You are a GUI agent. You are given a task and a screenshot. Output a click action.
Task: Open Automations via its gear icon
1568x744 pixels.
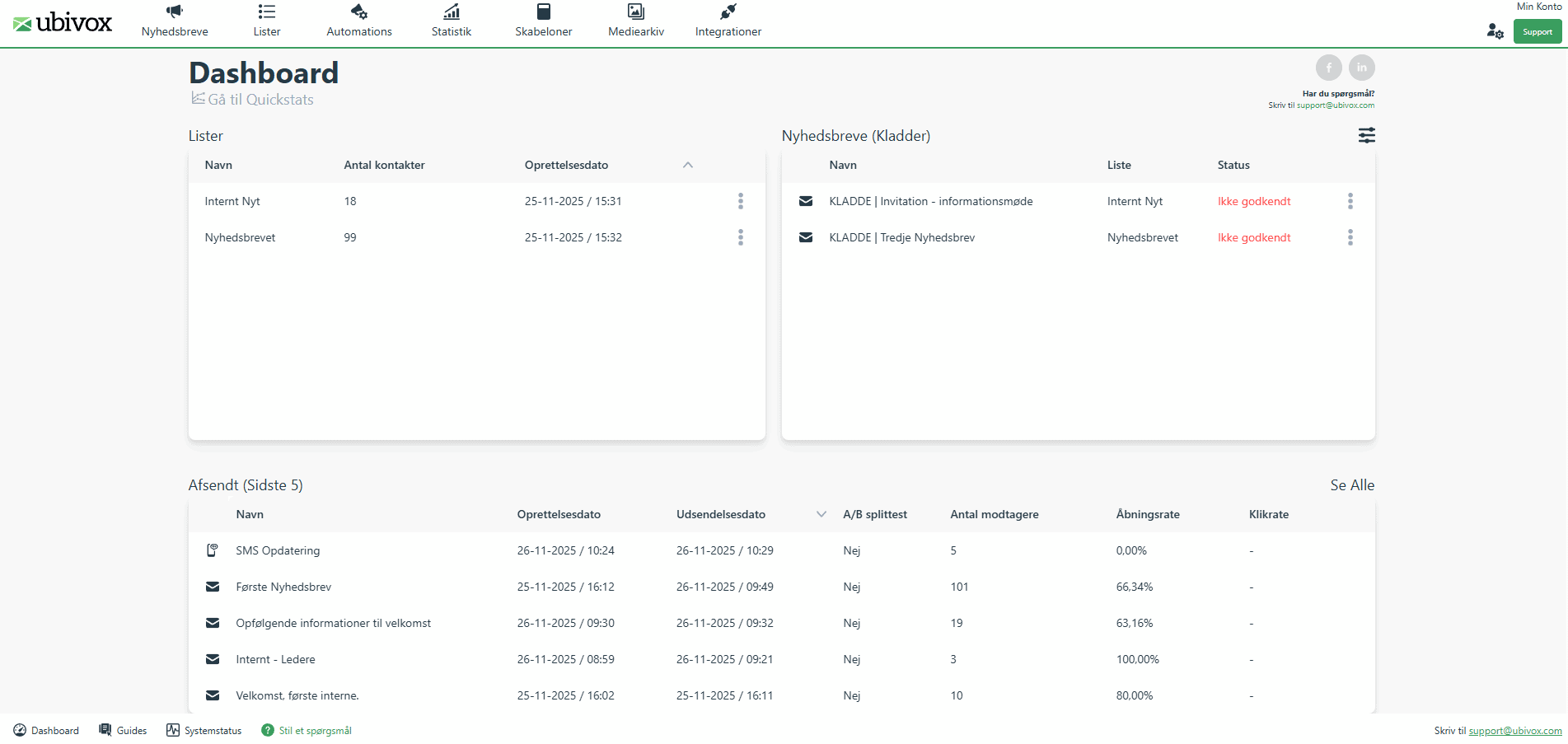(358, 11)
